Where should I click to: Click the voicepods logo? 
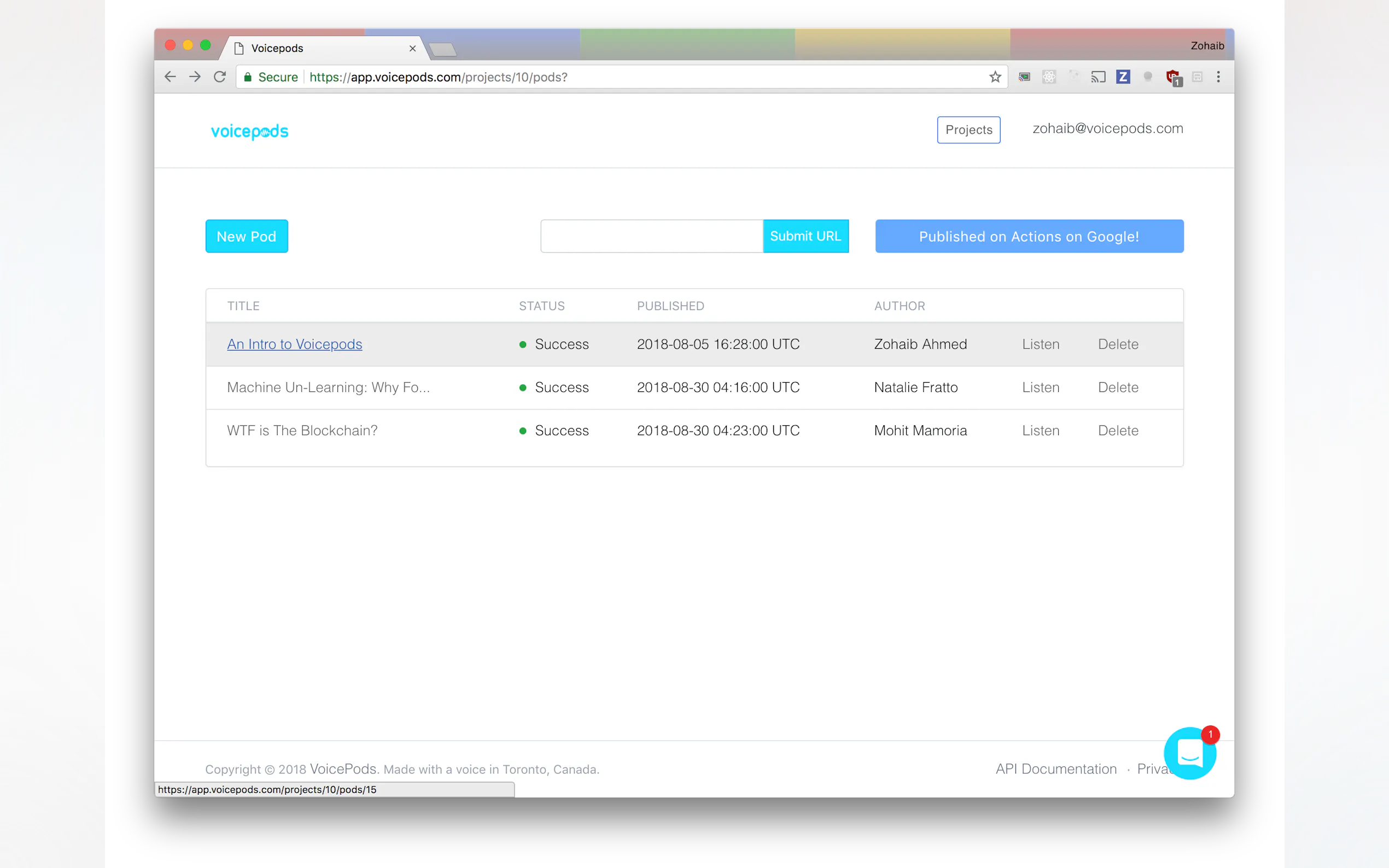click(x=250, y=132)
